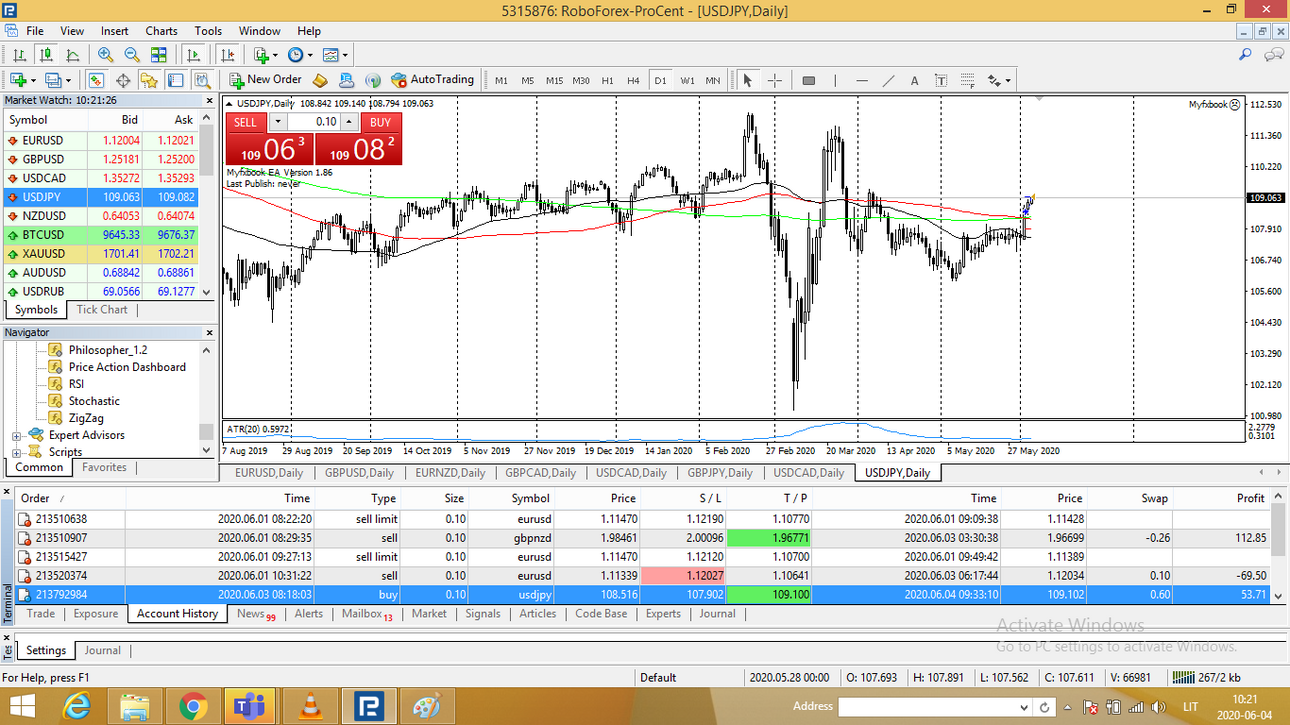Switch chart to bar chart mode
This screenshot has height=725, width=1290.
click(x=19, y=55)
